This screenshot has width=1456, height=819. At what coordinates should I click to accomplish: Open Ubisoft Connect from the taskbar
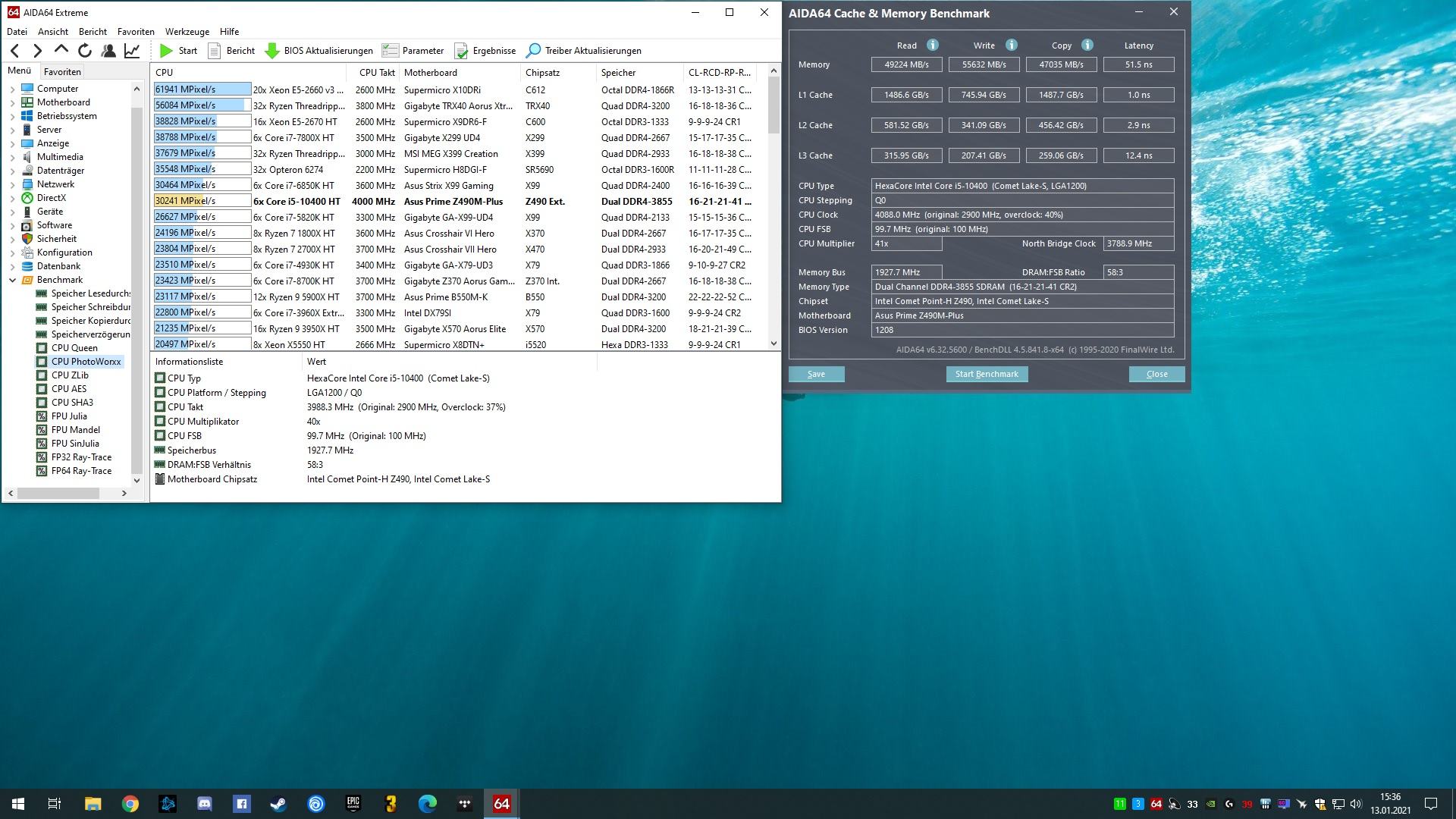tap(315, 804)
